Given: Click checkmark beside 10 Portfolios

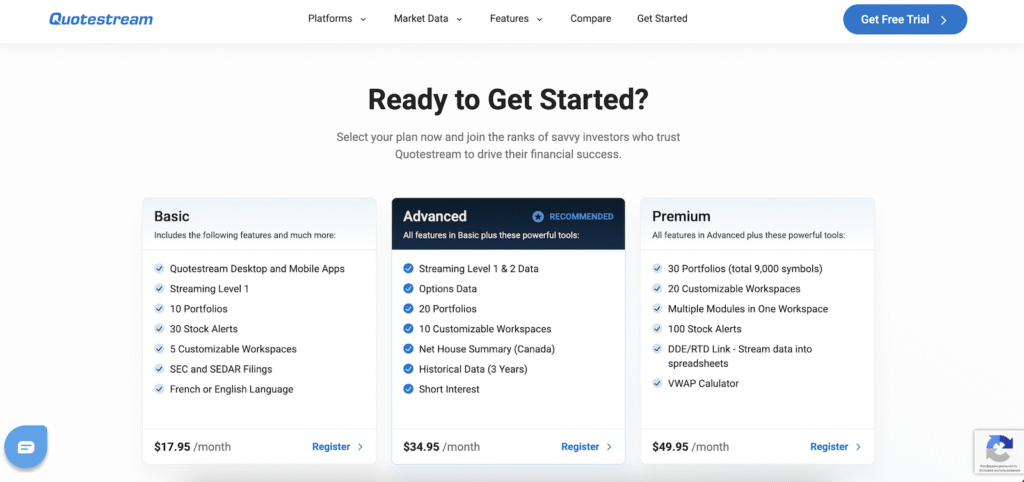Looking at the screenshot, I should [x=159, y=308].
